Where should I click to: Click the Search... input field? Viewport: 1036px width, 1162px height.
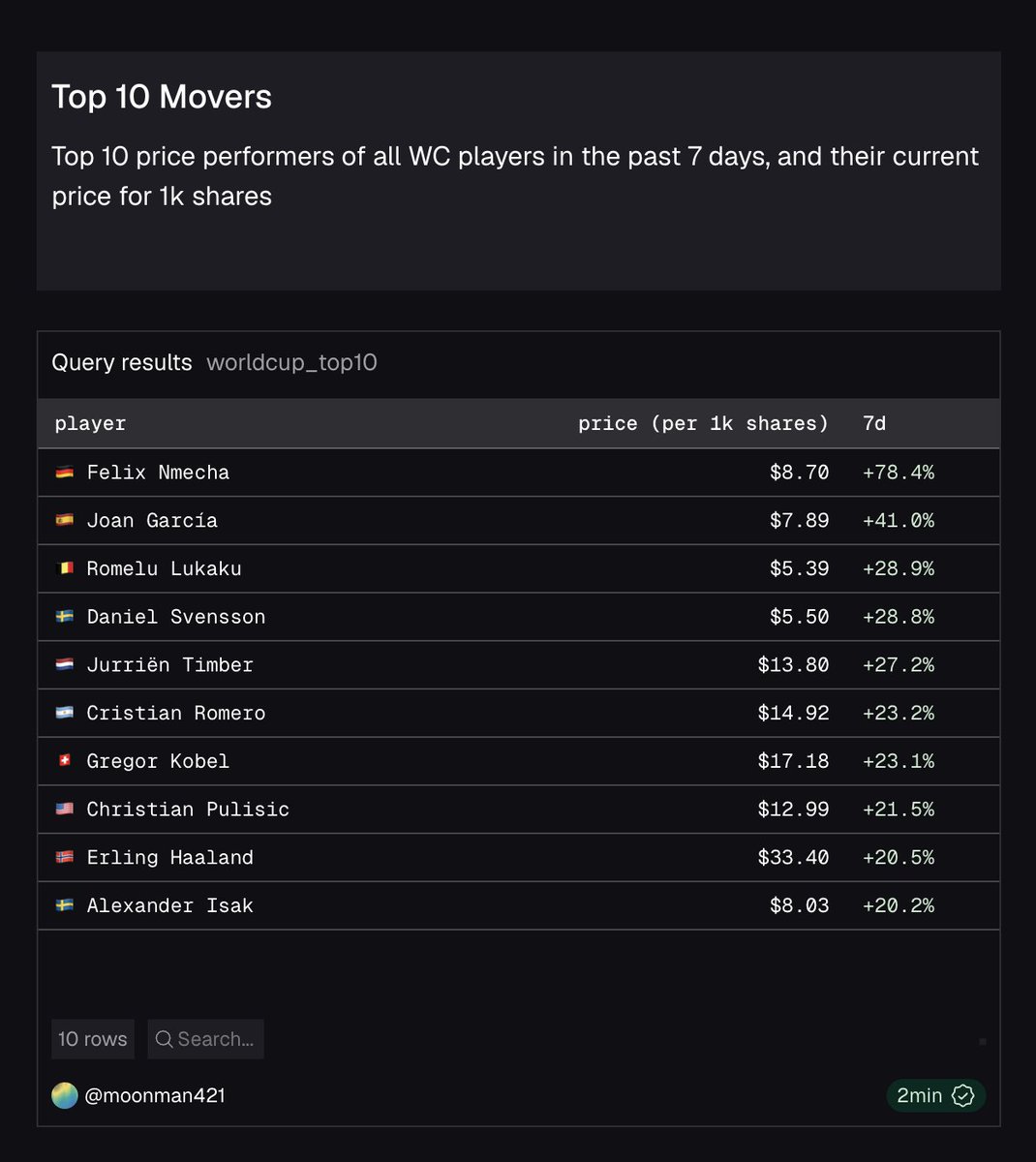(x=206, y=1039)
